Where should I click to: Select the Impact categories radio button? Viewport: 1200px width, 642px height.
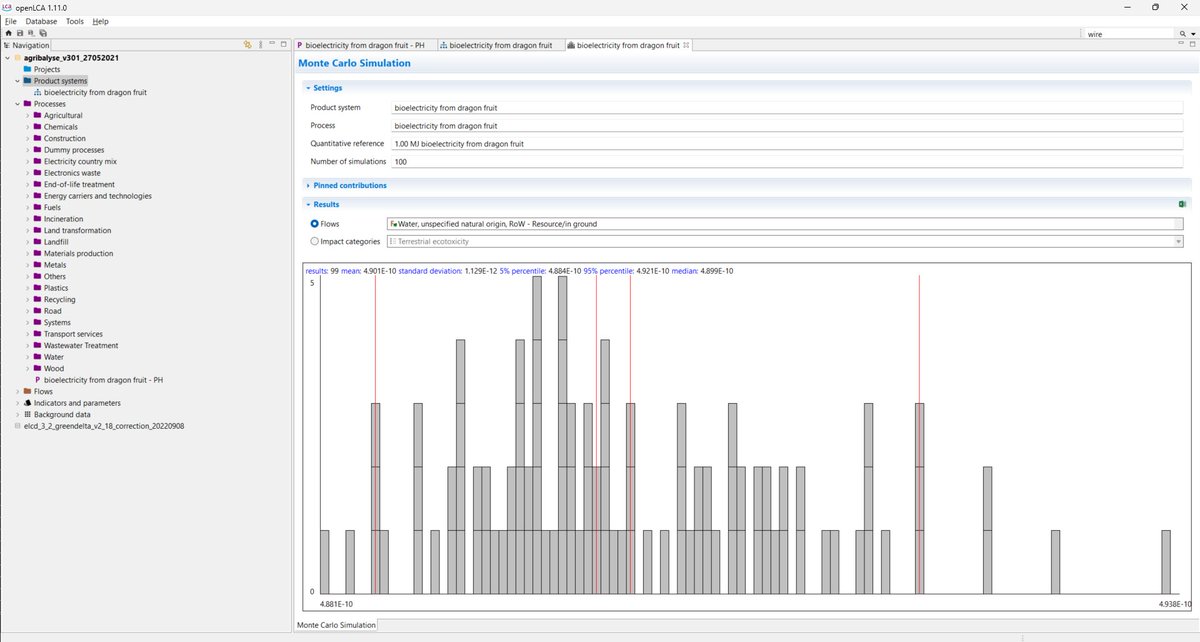[315, 241]
